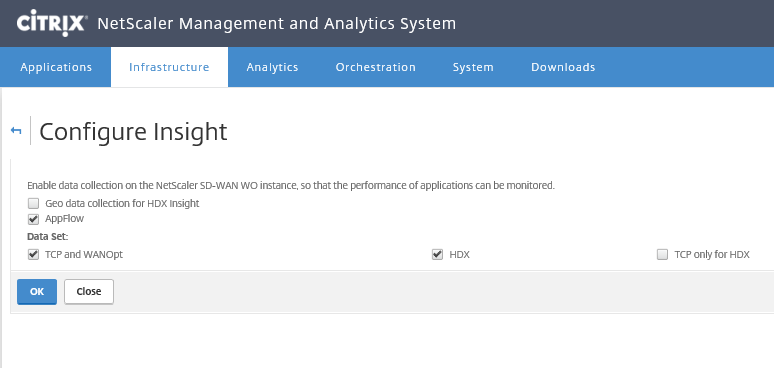The height and width of the screenshot is (368, 774).
Task: Check the TCP only for HDX box
Action: [662, 255]
